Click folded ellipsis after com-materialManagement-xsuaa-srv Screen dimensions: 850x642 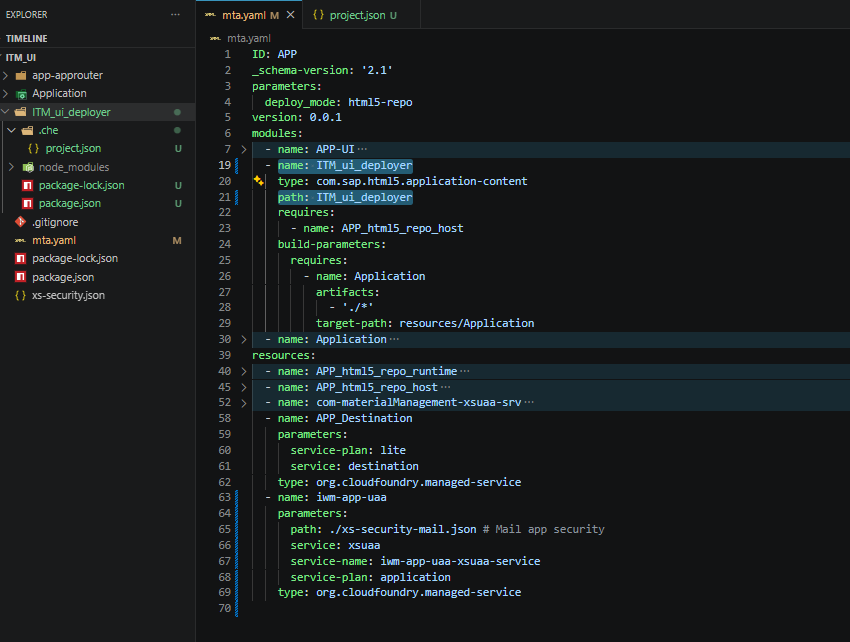pyautogui.click(x=529, y=402)
